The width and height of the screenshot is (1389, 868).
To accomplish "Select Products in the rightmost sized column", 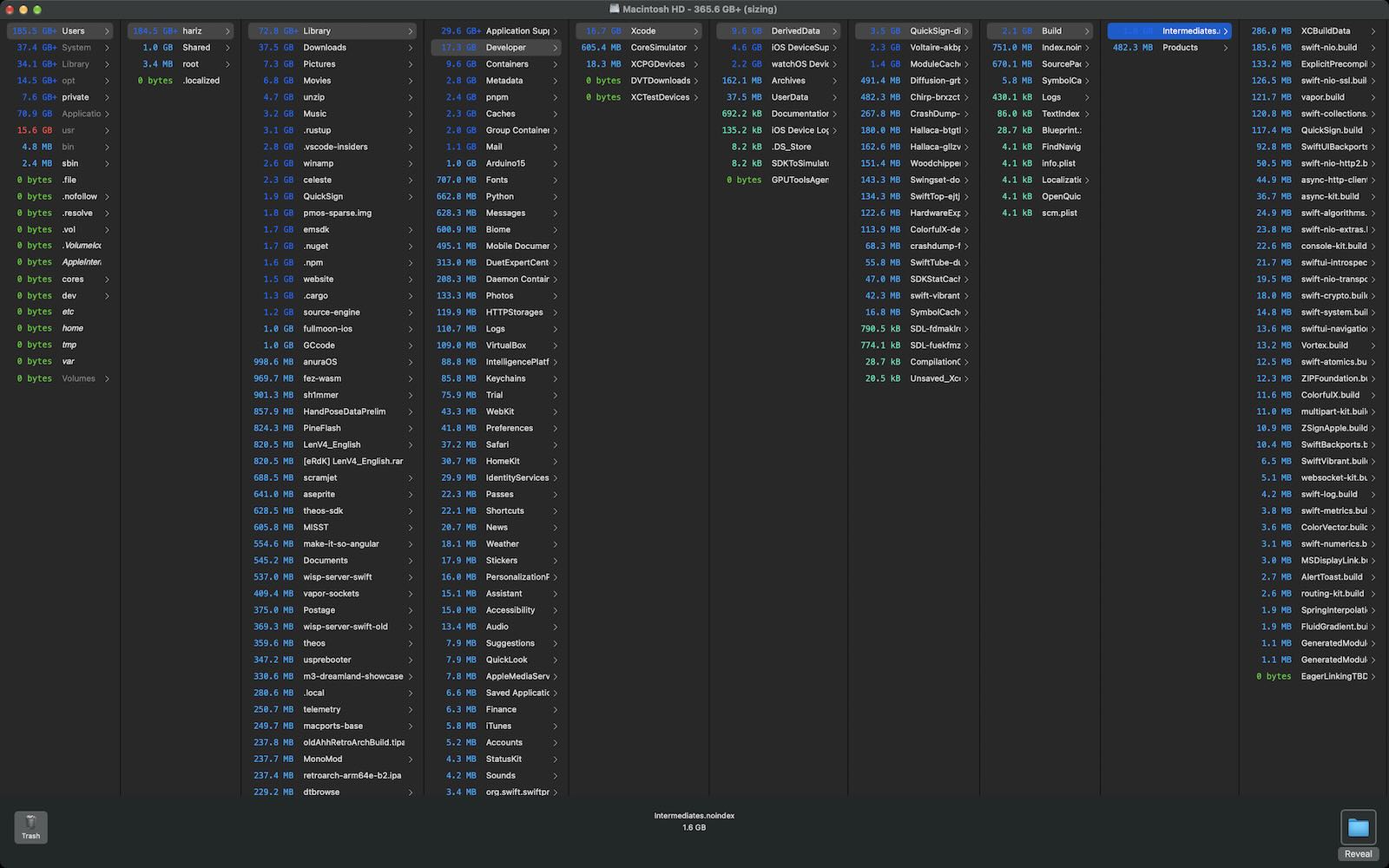I will [x=1181, y=47].
